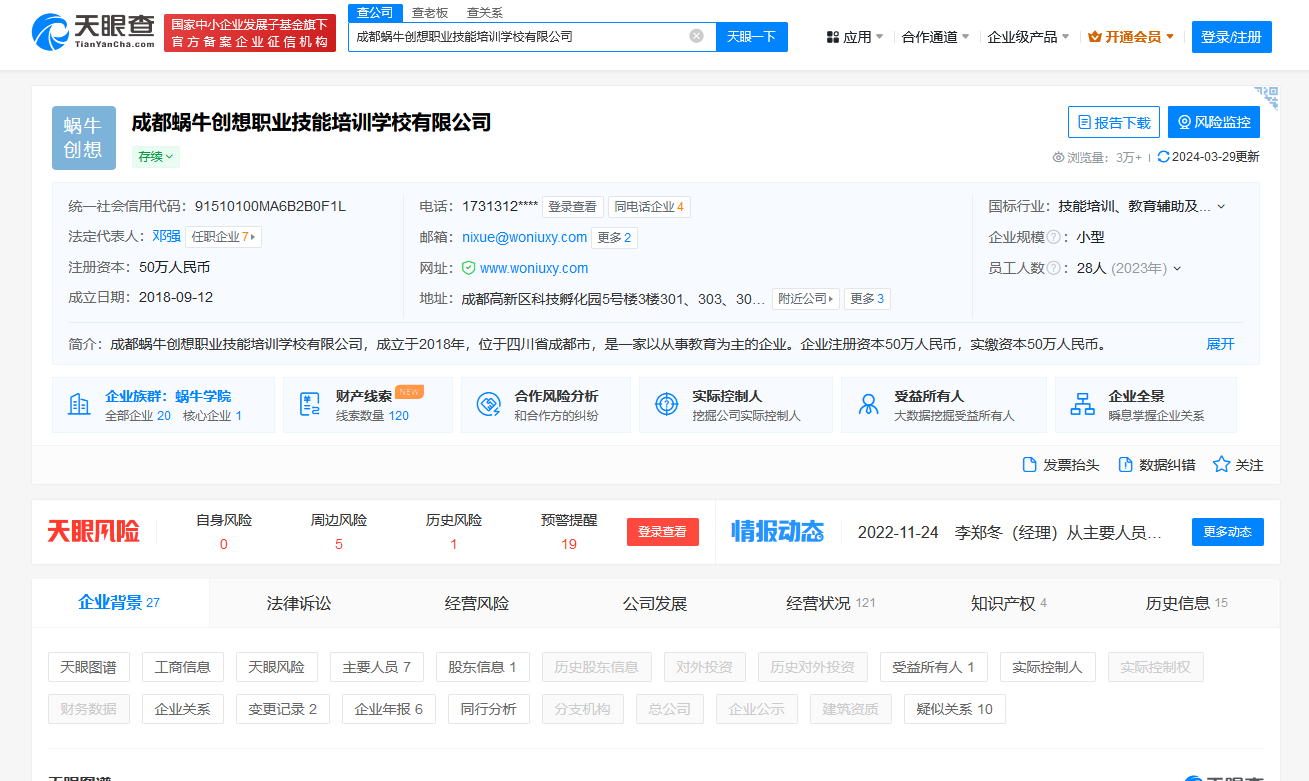The image size is (1309, 781).
Task: Click the 天眼风险 logo
Action: (94, 532)
